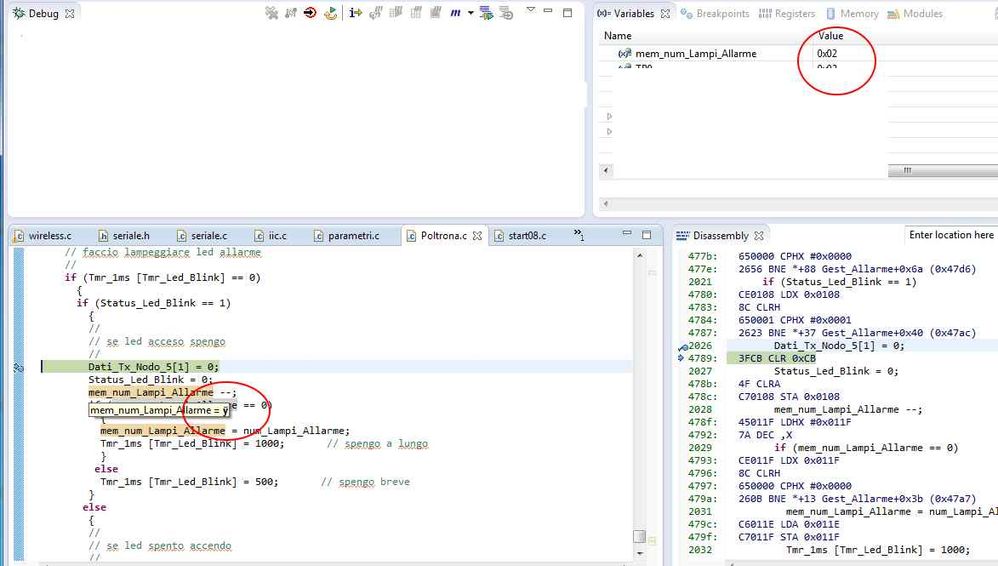The height and width of the screenshot is (566, 998).
Task: Click the greyed stacked-lines icon in Debug toolbar
Action: pyautogui.click(x=507, y=13)
